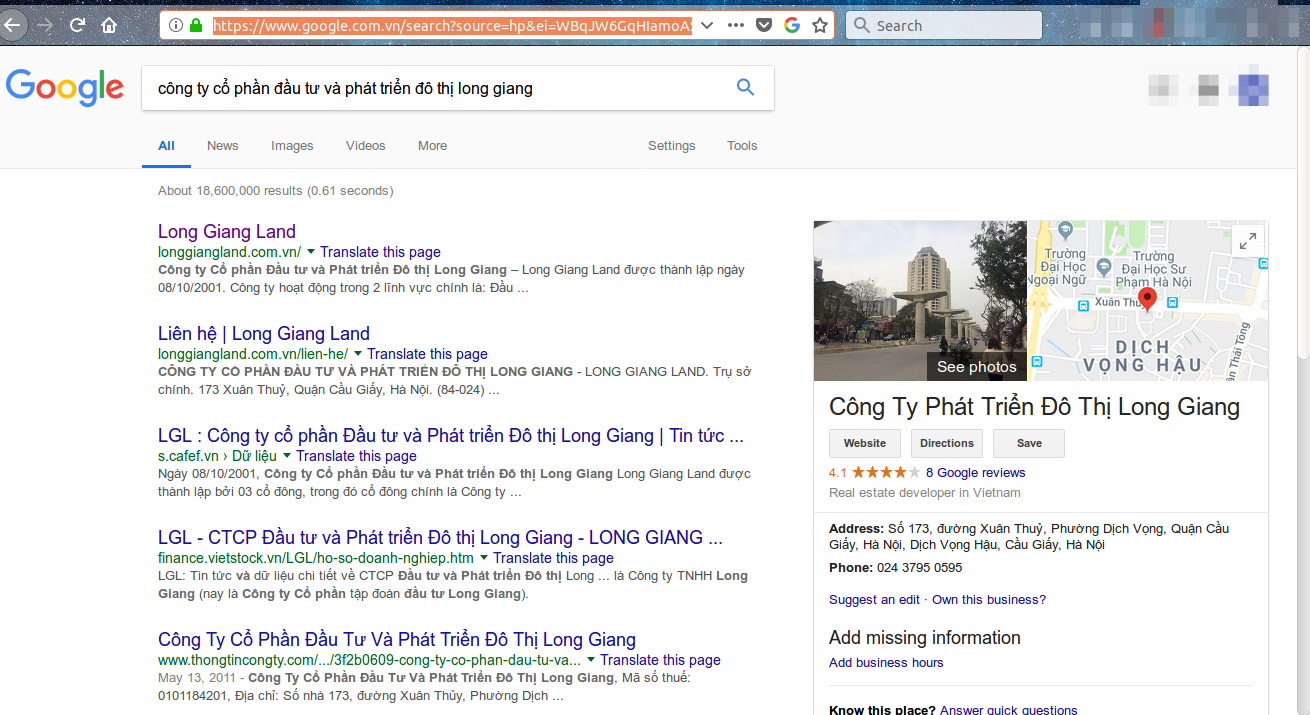
Task: Bookmark this page with the star icon
Action: coord(820,25)
